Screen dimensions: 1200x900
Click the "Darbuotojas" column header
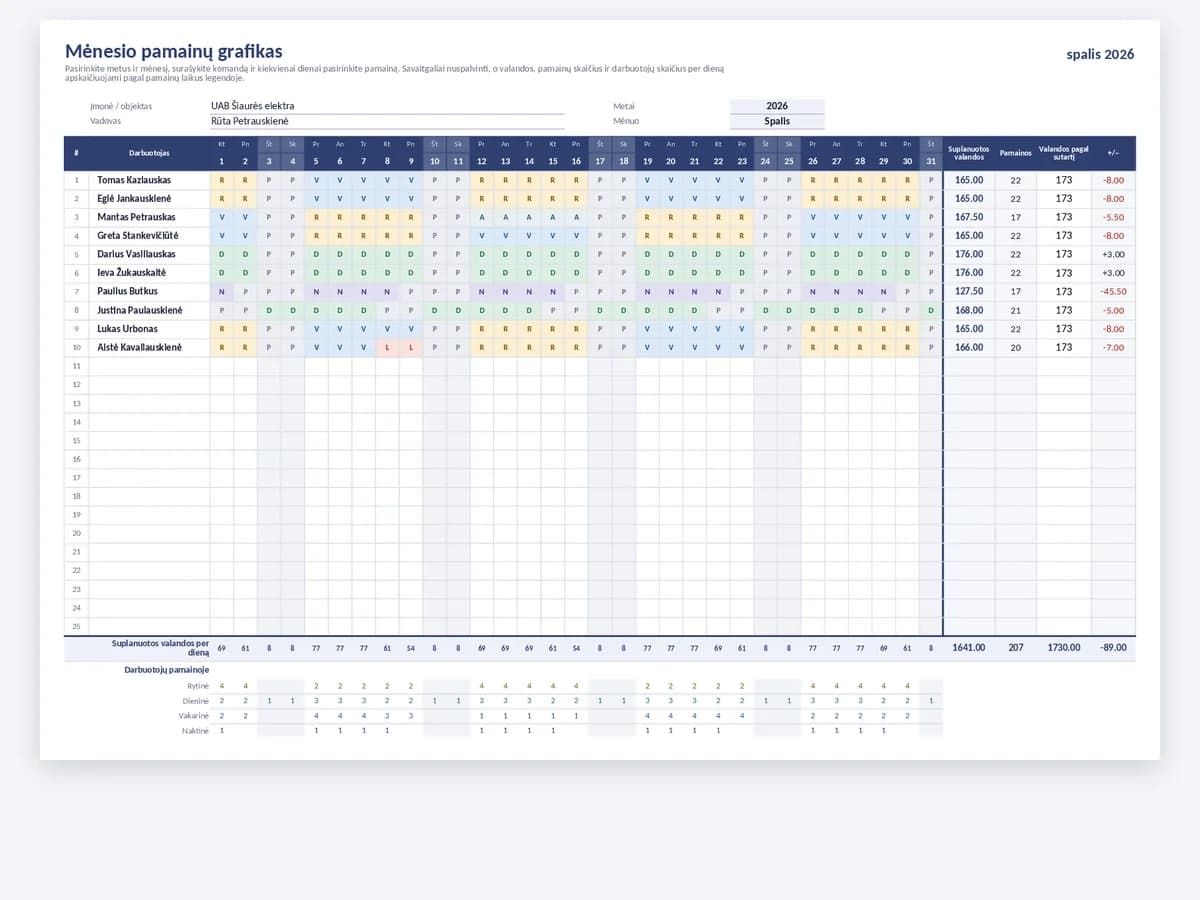coord(149,153)
